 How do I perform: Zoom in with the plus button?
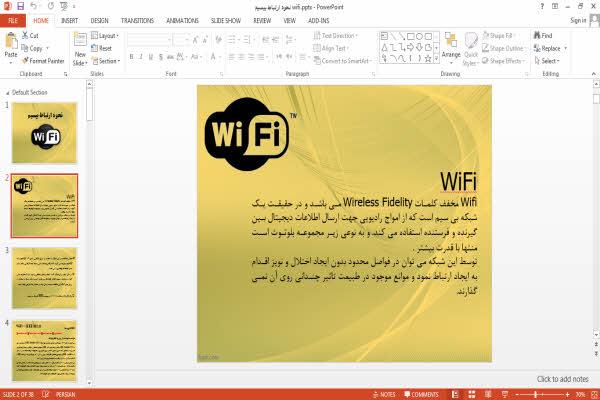pyautogui.click(x=567, y=394)
